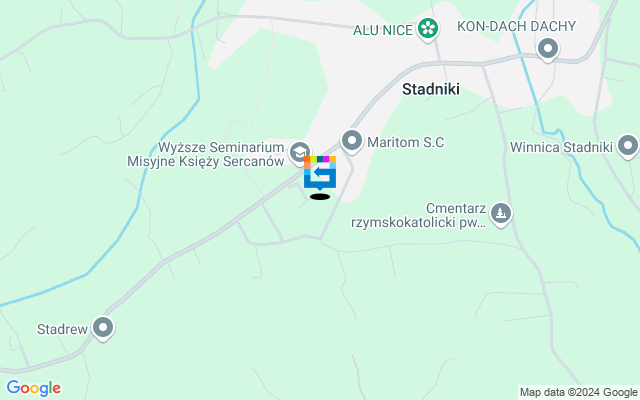Open the cemetery pin icon

tap(501, 214)
